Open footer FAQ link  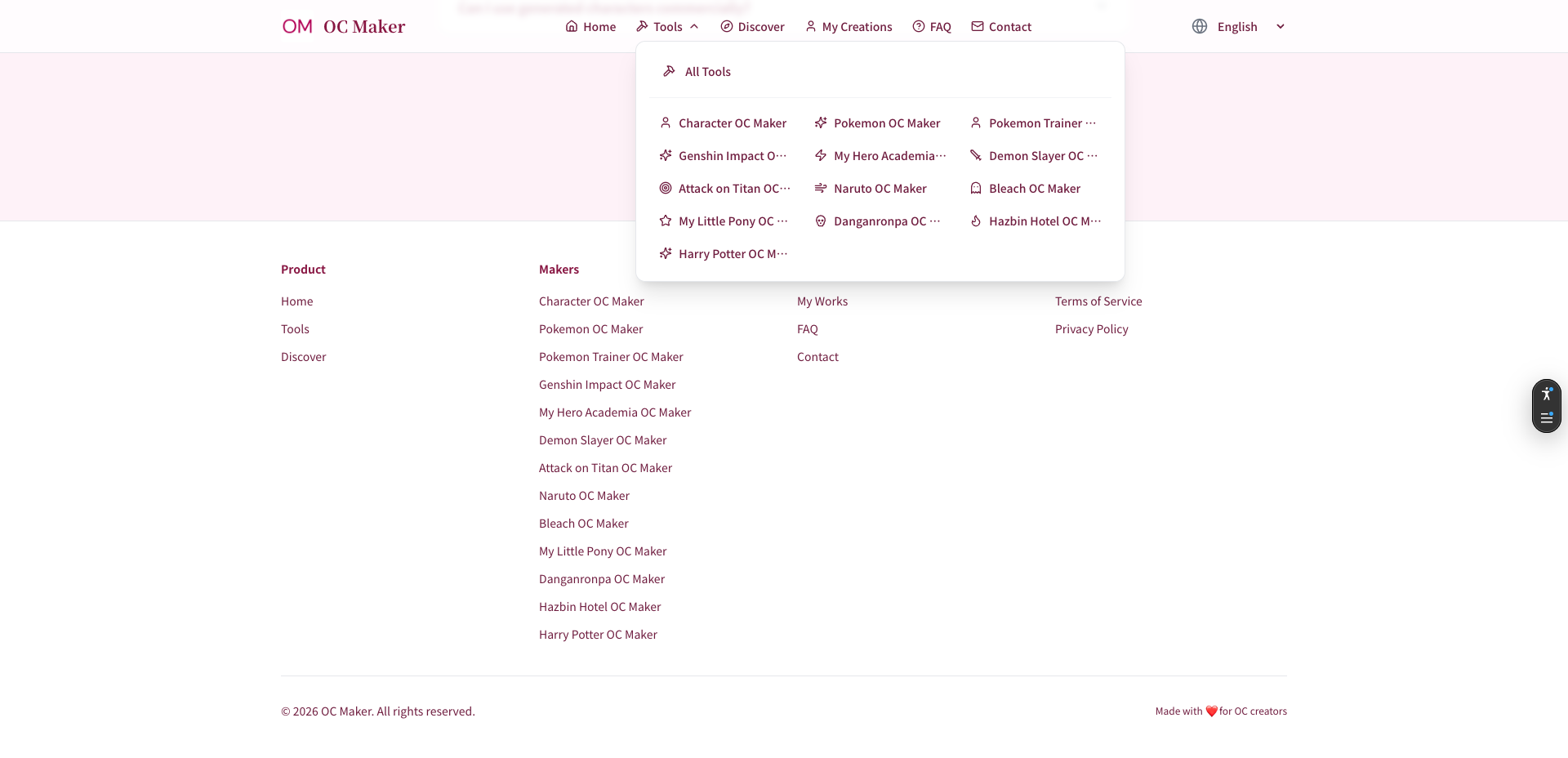coord(808,328)
